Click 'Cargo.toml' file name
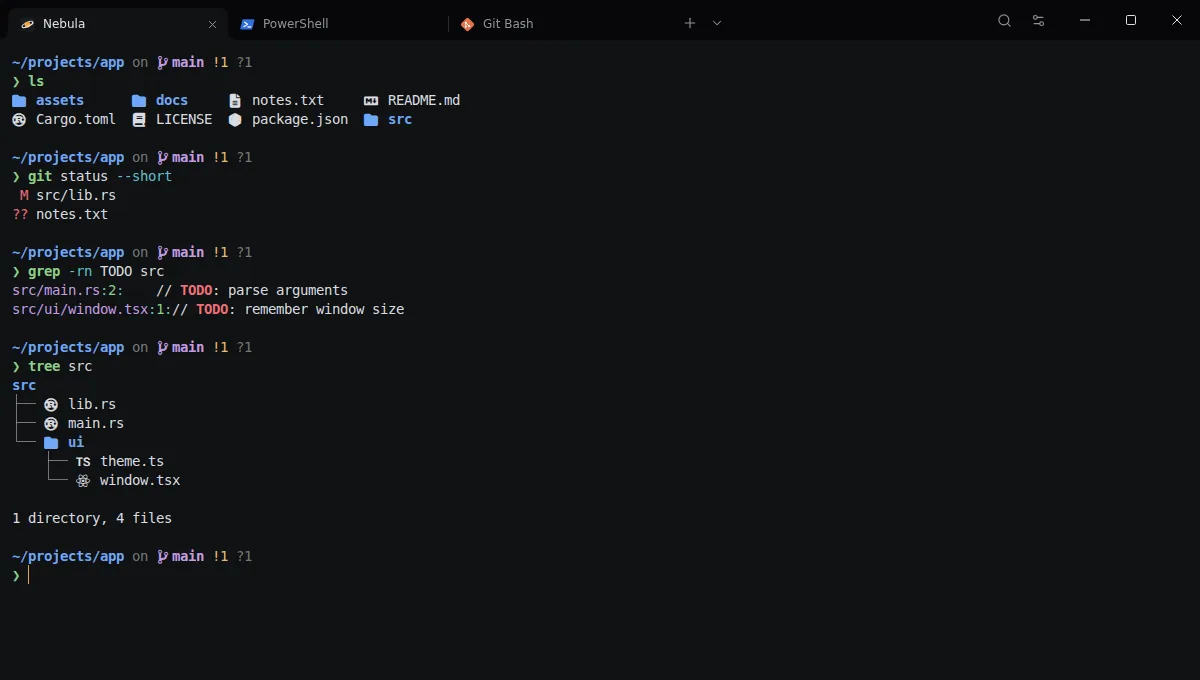 point(76,119)
